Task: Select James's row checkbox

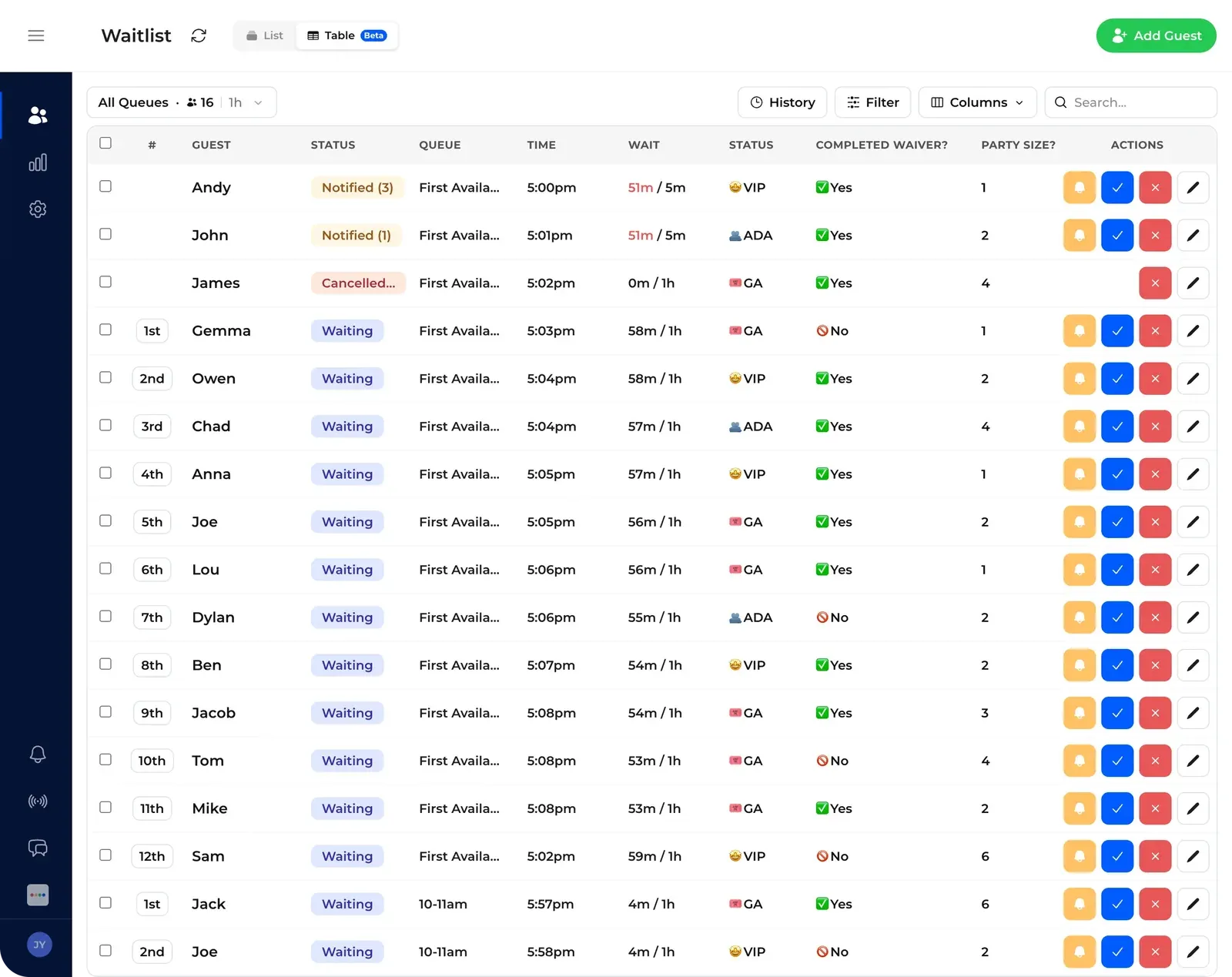Action: coord(105,282)
